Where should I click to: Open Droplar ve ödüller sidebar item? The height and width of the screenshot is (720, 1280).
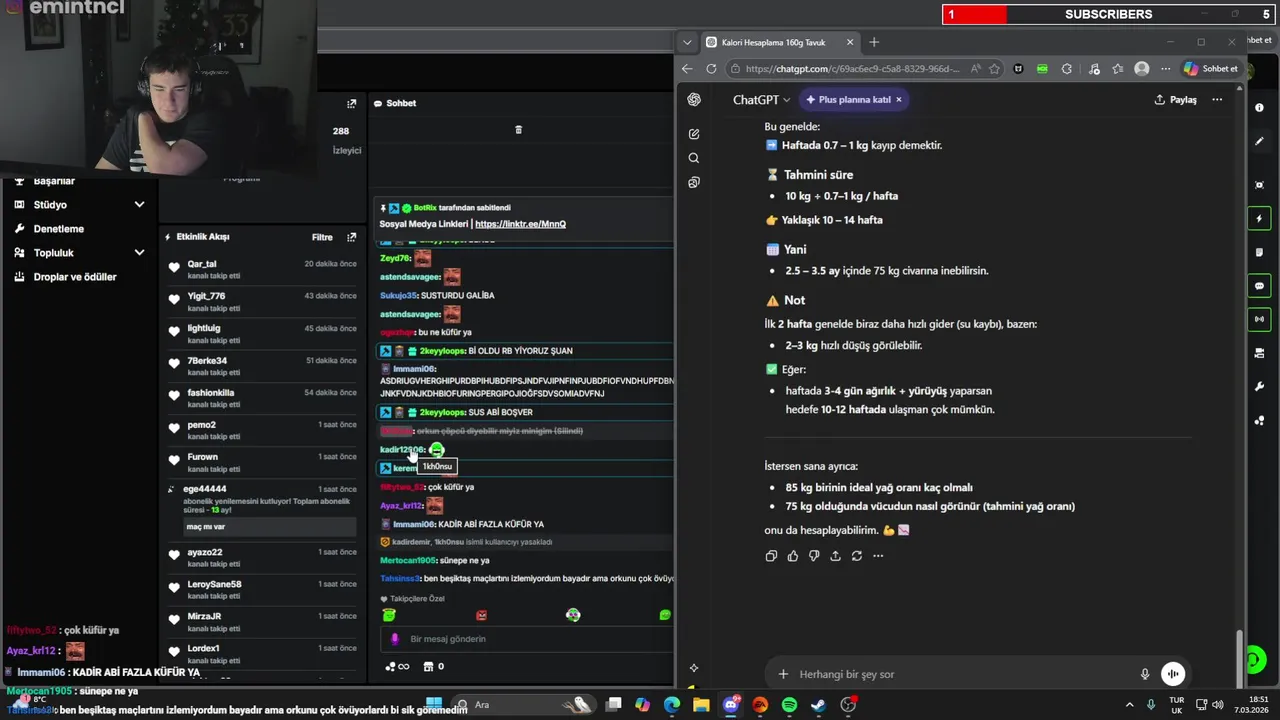[x=75, y=277]
